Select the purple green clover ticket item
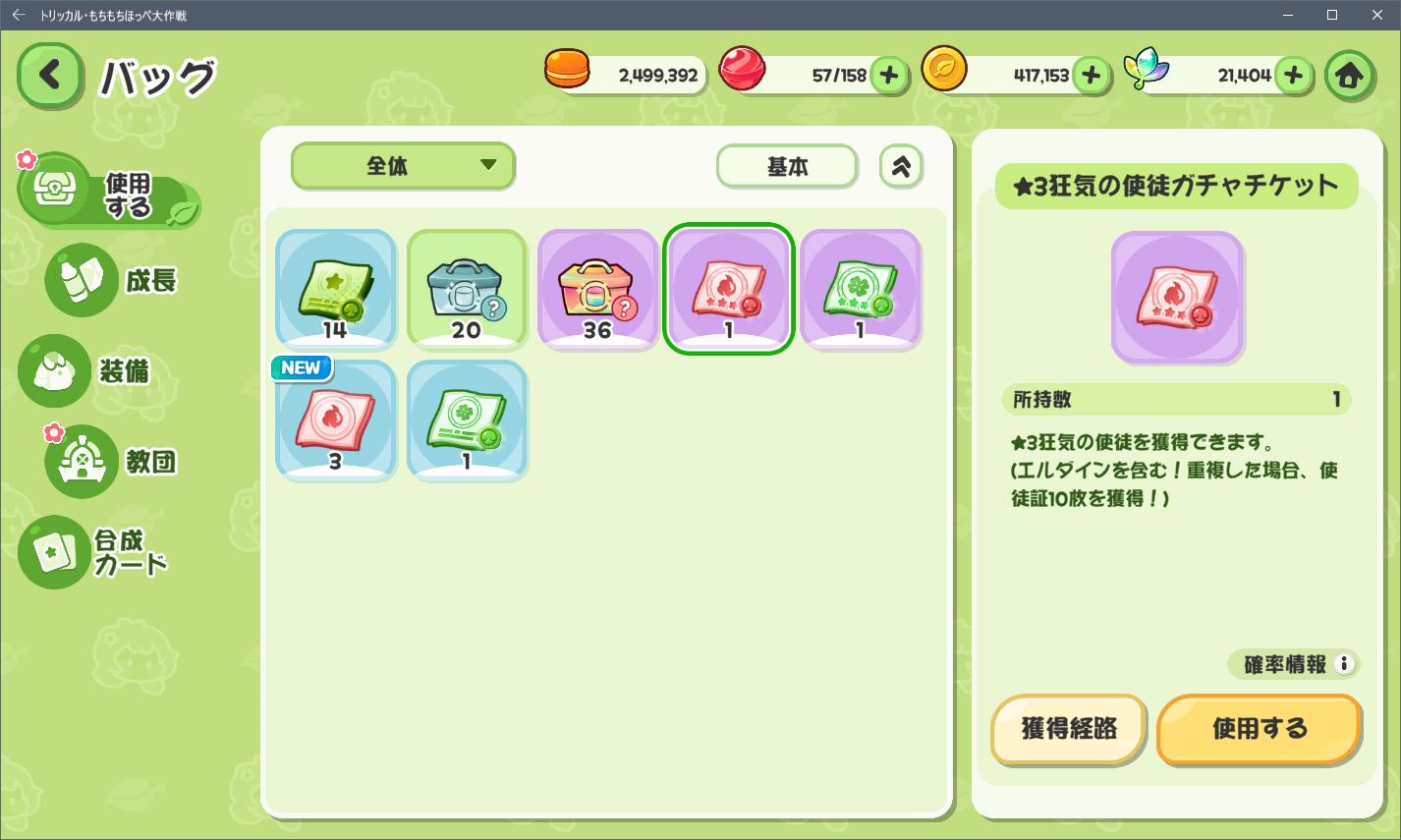1401x840 pixels. (x=860, y=289)
